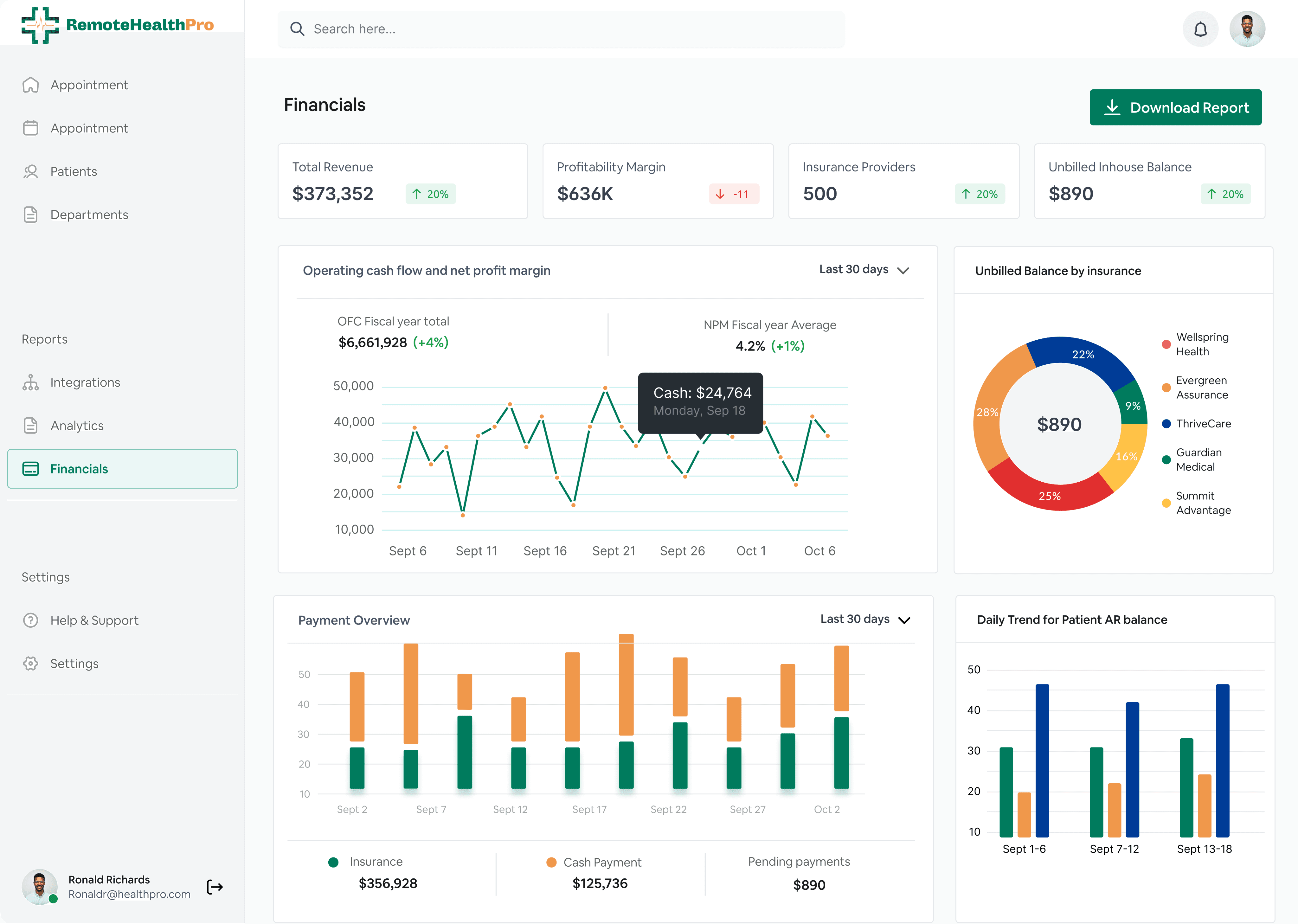Click the Guardian Medical legend dot
Viewport: 1298px width, 924px height.
pyautogui.click(x=1166, y=460)
